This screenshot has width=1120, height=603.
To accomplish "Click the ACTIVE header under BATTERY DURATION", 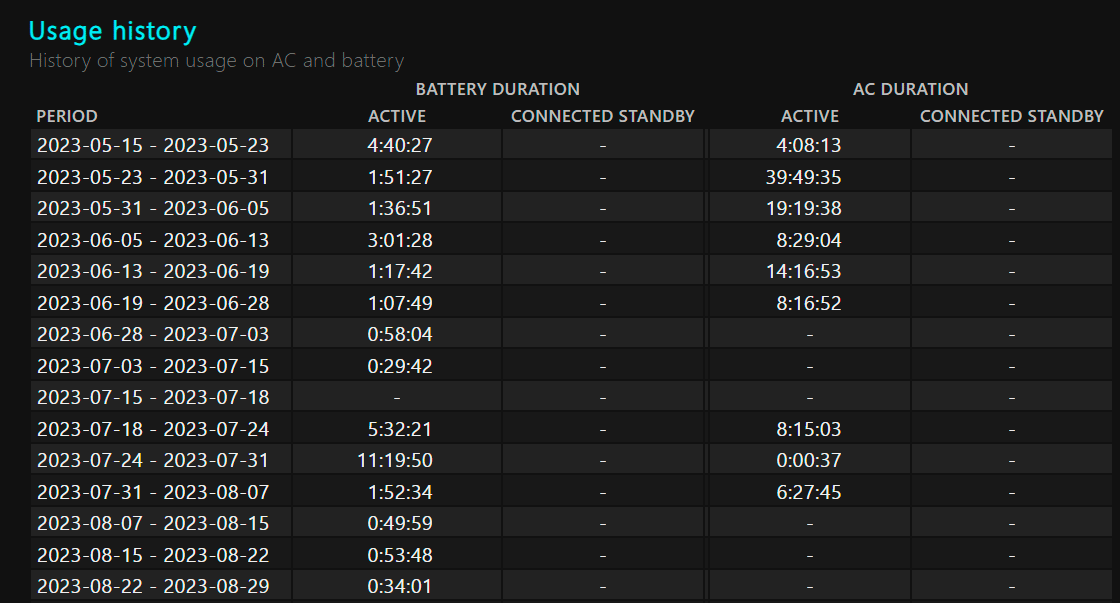I will coord(397,116).
